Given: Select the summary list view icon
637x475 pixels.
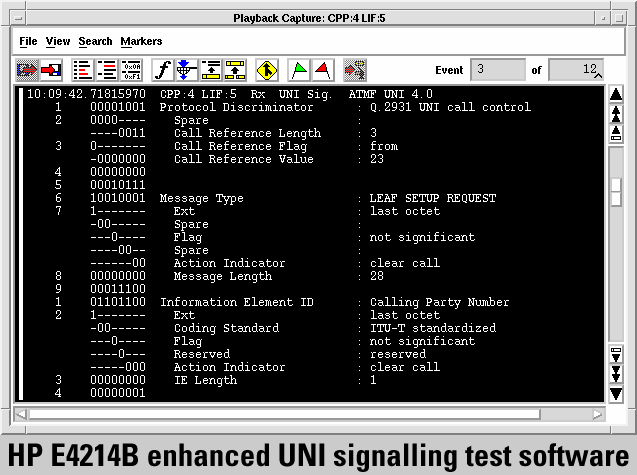Looking at the screenshot, I should click(83, 70).
